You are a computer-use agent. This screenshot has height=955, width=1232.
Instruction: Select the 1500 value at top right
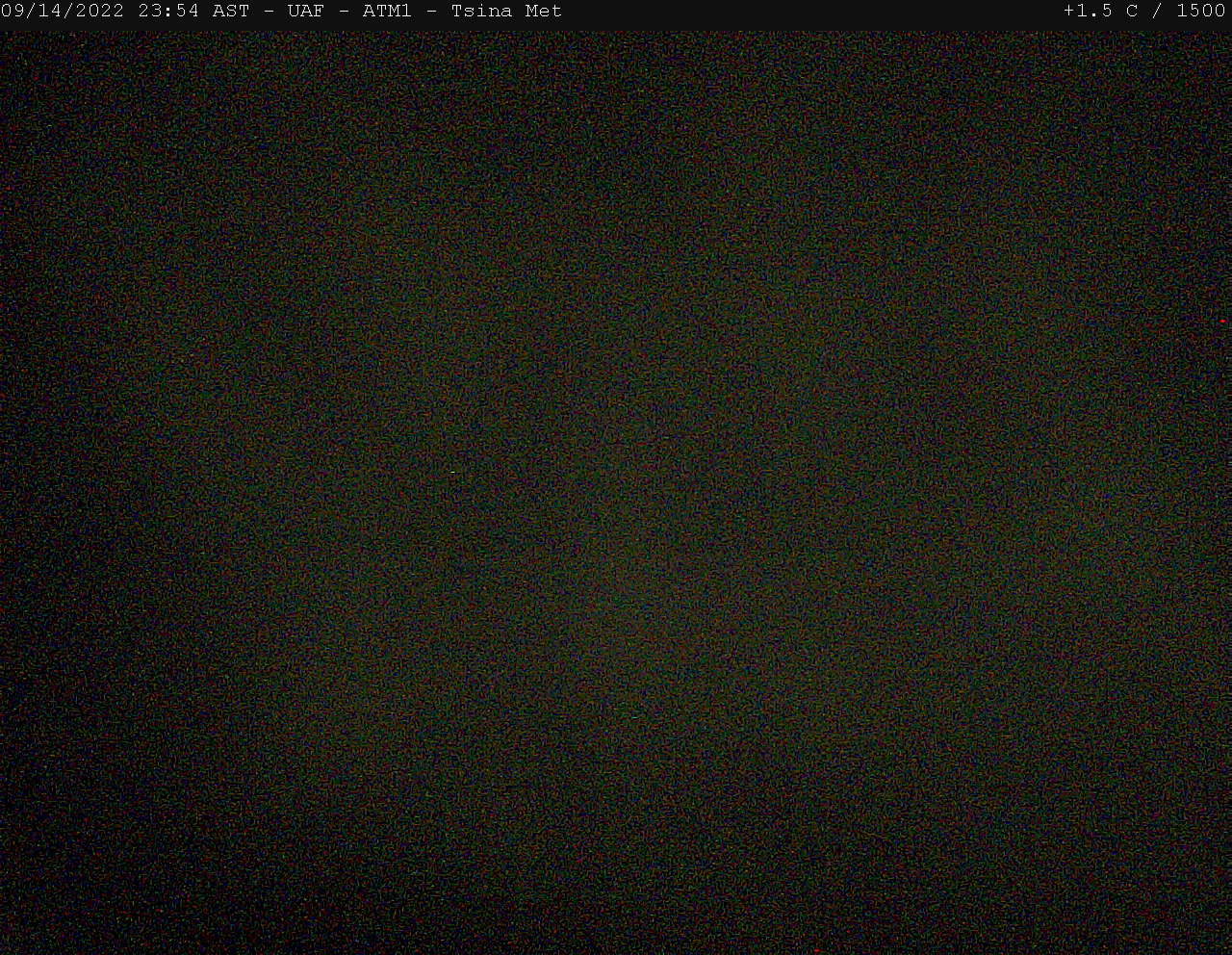1201,12
